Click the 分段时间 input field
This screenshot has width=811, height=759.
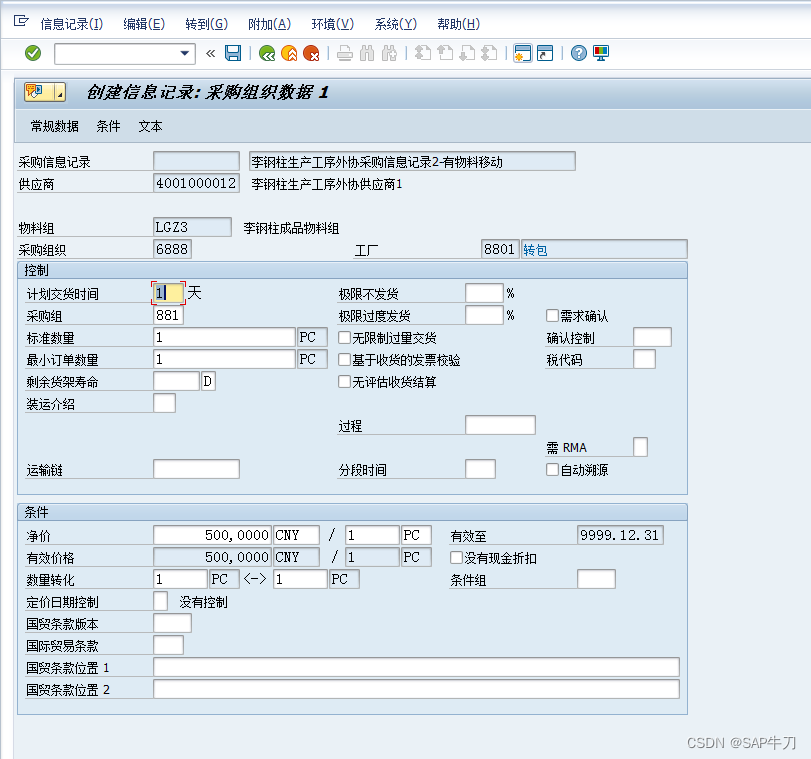(480, 469)
